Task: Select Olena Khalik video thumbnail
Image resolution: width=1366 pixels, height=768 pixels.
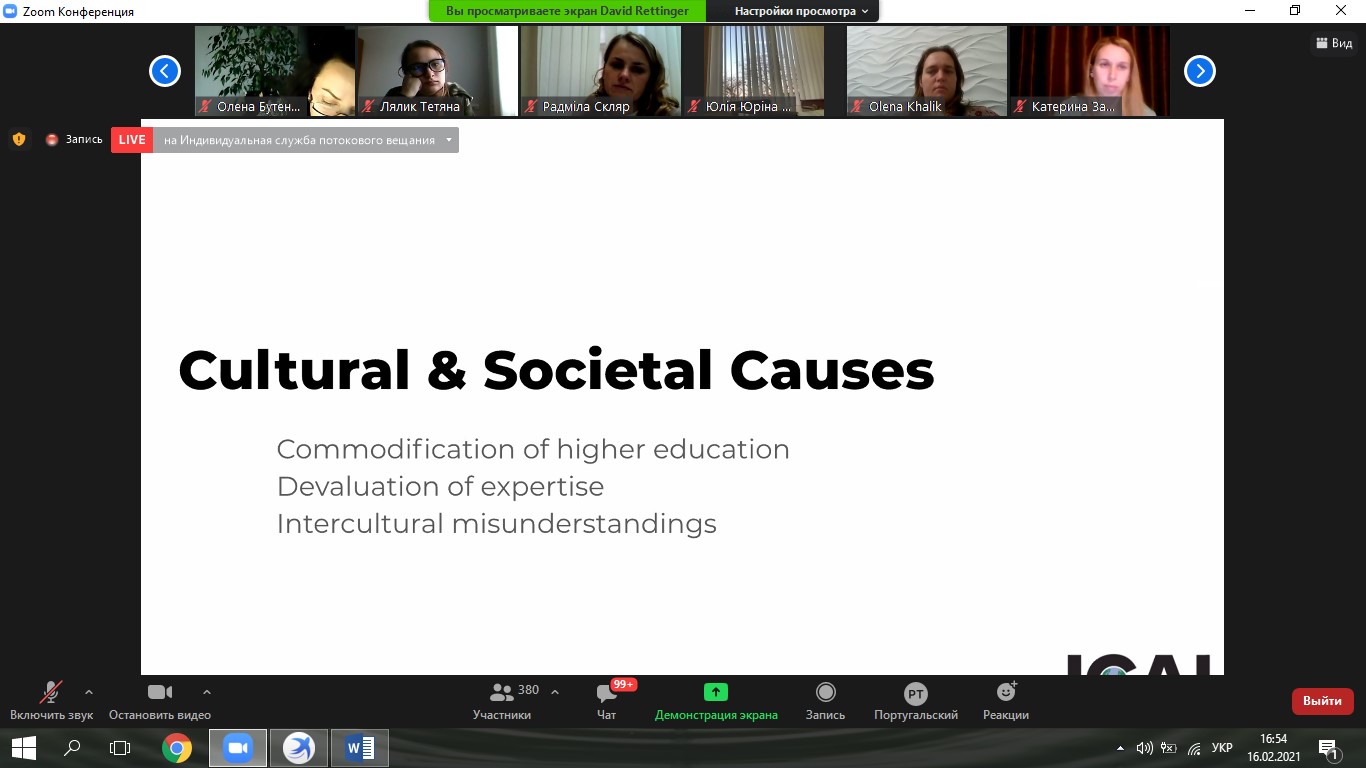Action: click(x=927, y=71)
